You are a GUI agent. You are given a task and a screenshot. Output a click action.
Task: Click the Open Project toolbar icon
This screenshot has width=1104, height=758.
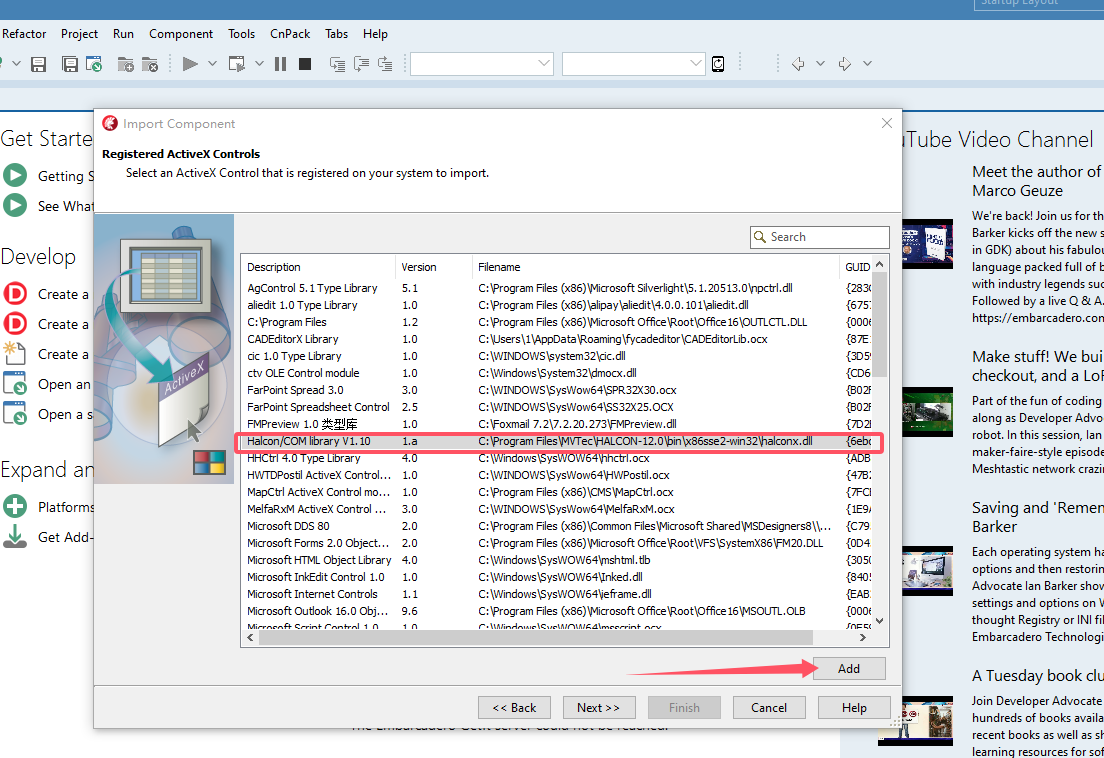click(94, 64)
